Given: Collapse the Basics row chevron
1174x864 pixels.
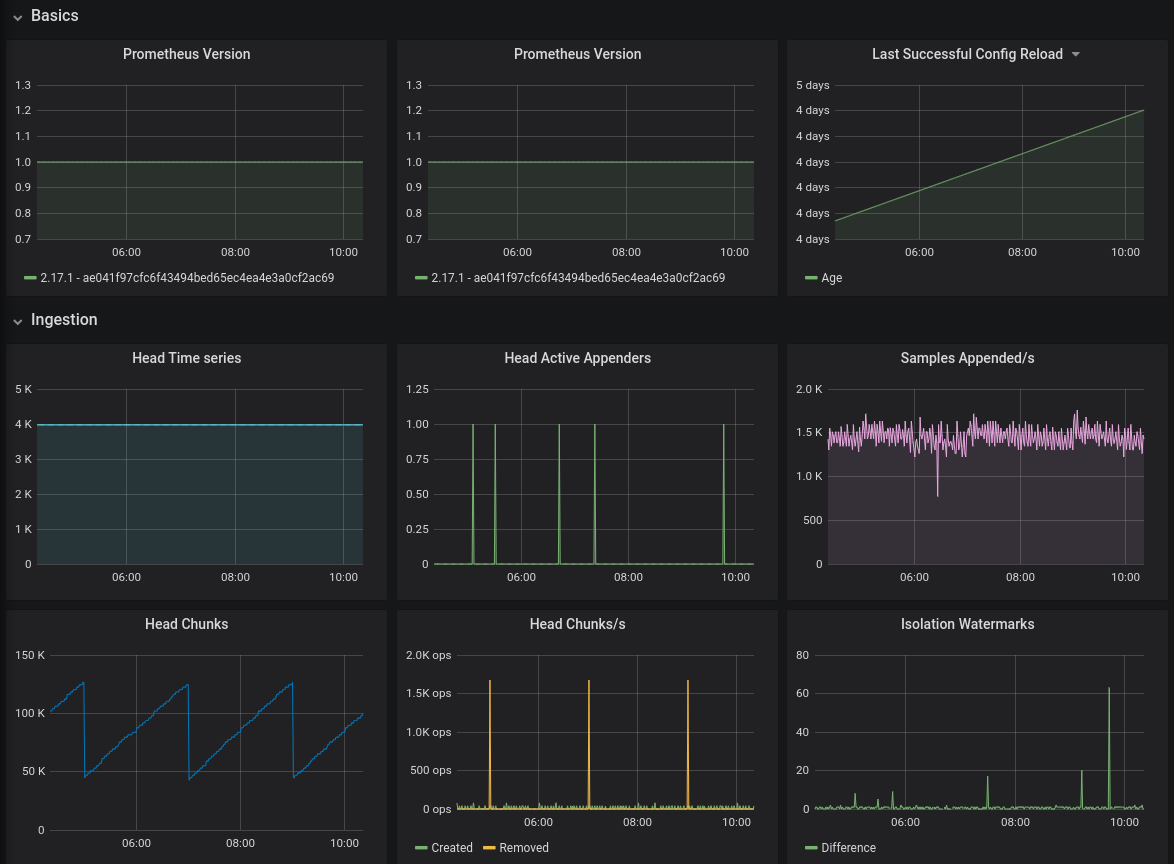Looking at the screenshot, I should [x=17, y=17].
